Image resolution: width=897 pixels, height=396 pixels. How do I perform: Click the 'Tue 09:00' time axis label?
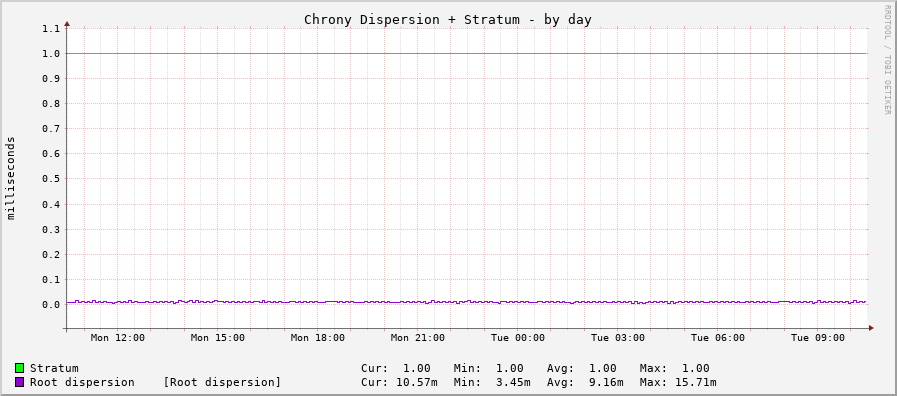[x=818, y=338]
